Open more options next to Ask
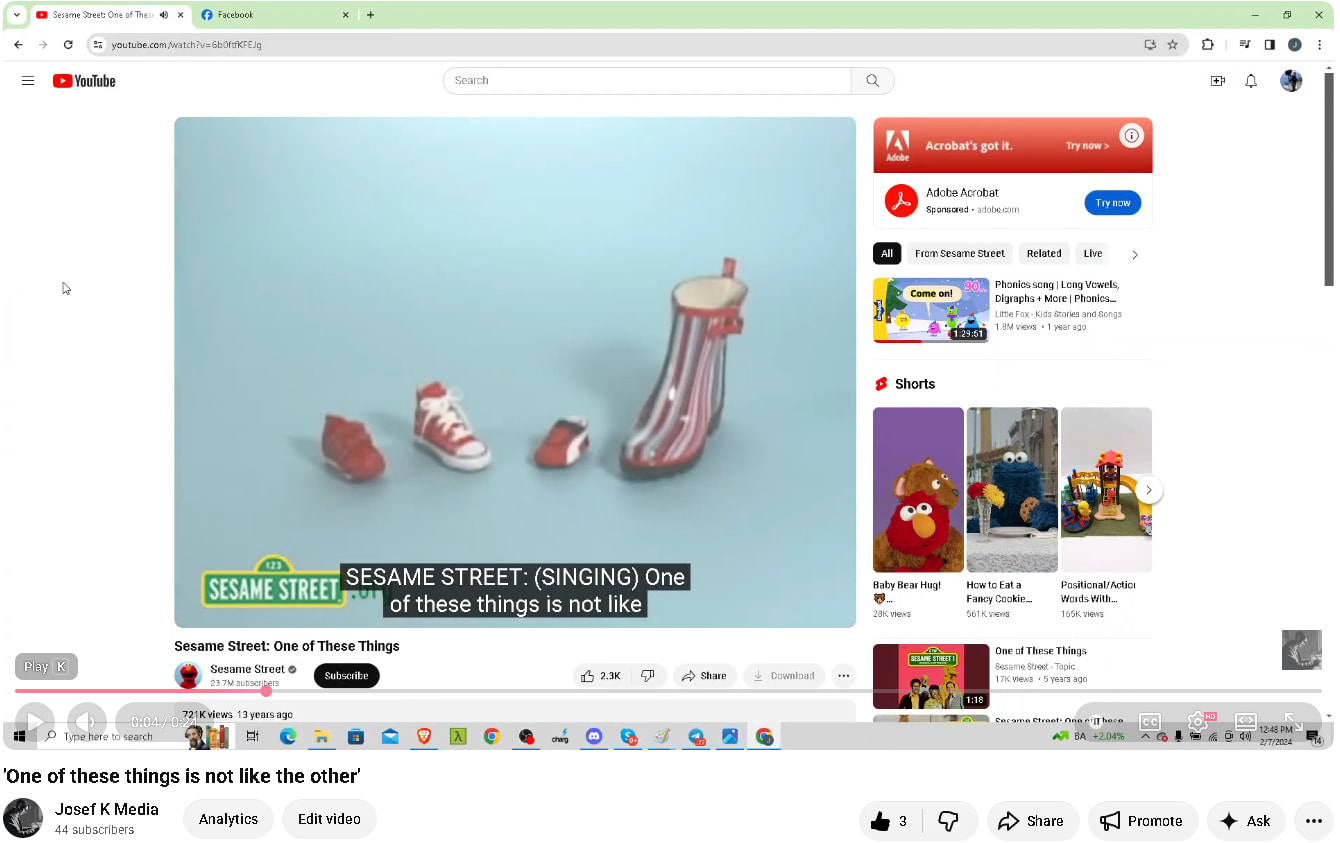The image size is (1340, 843). [1314, 821]
